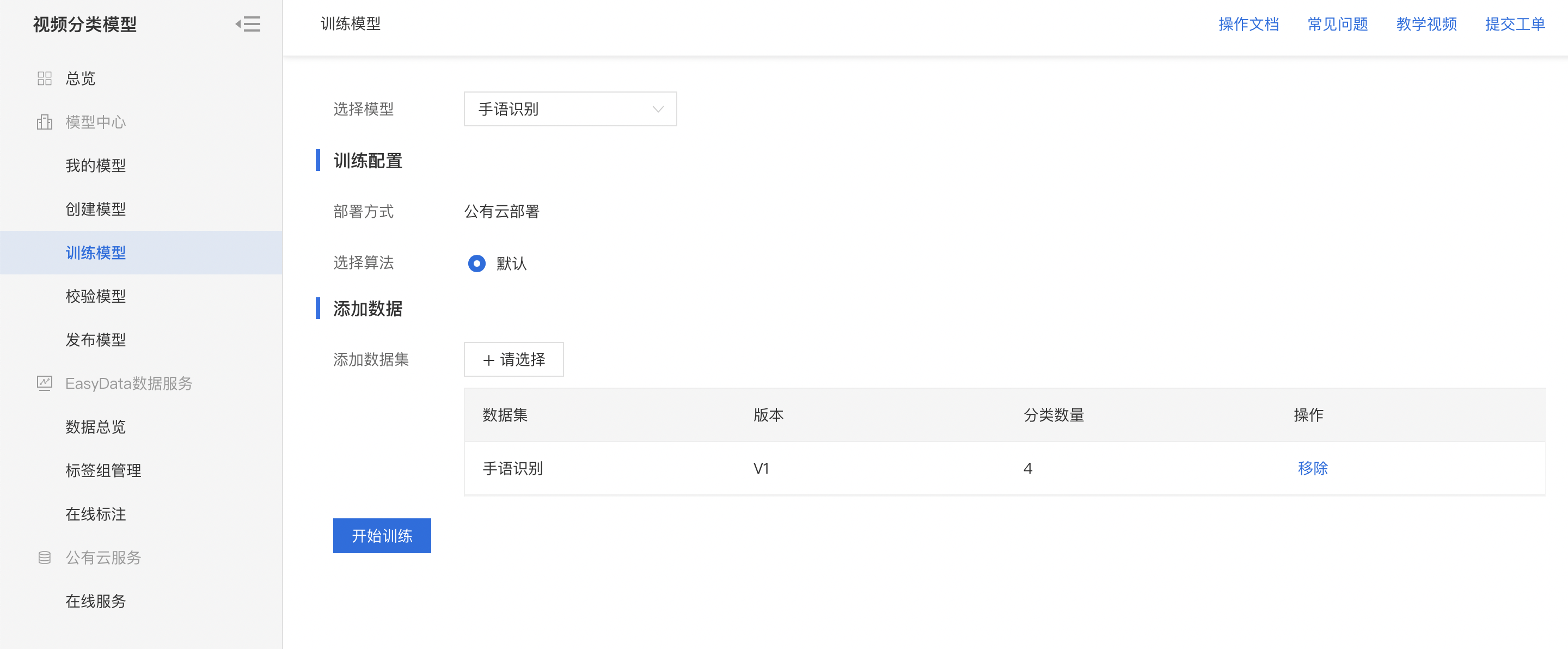Open 在线服务 menu item

click(x=96, y=601)
